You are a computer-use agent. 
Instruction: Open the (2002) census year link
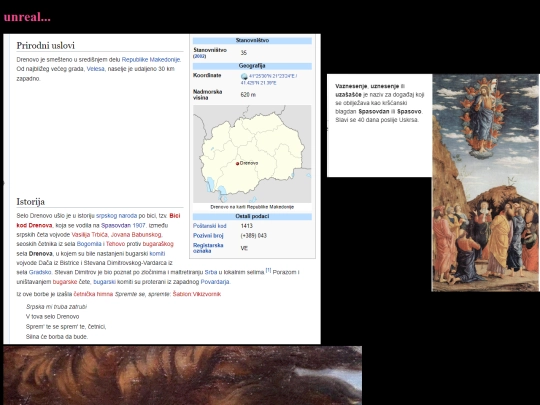(x=199, y=56)
